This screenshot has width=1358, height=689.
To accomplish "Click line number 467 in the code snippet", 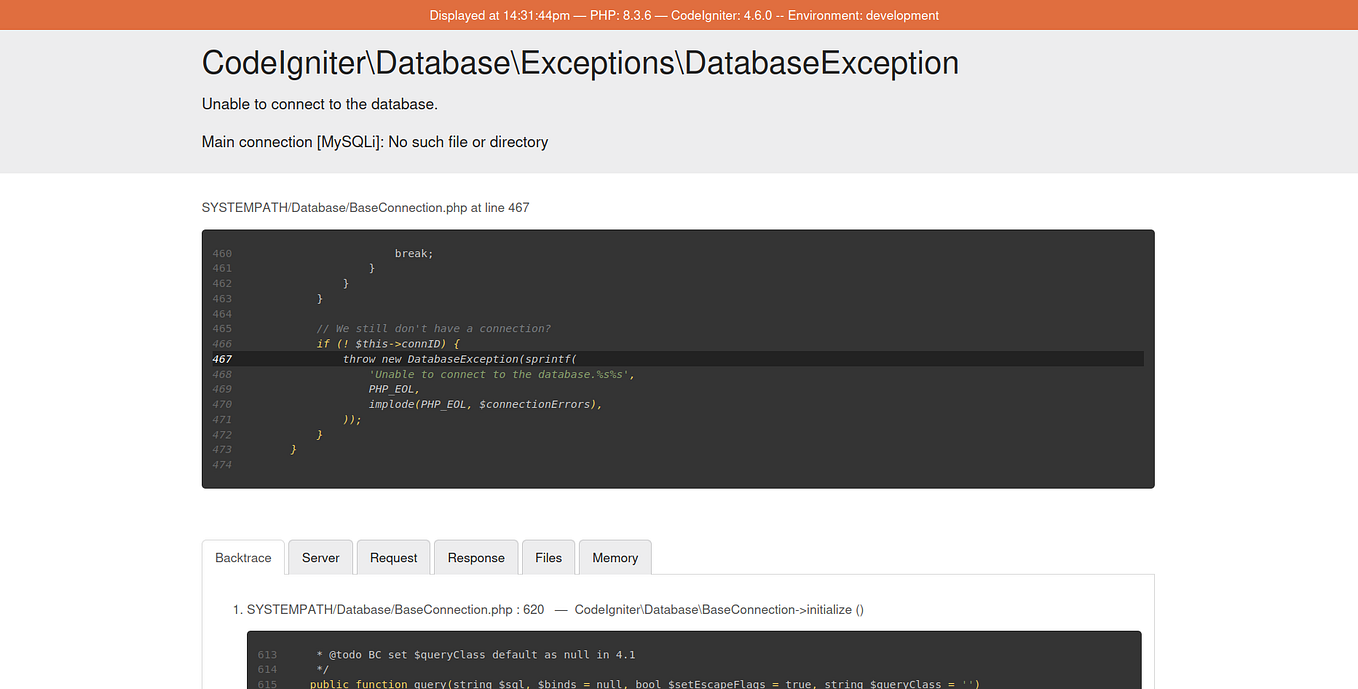I will (222, 358).
